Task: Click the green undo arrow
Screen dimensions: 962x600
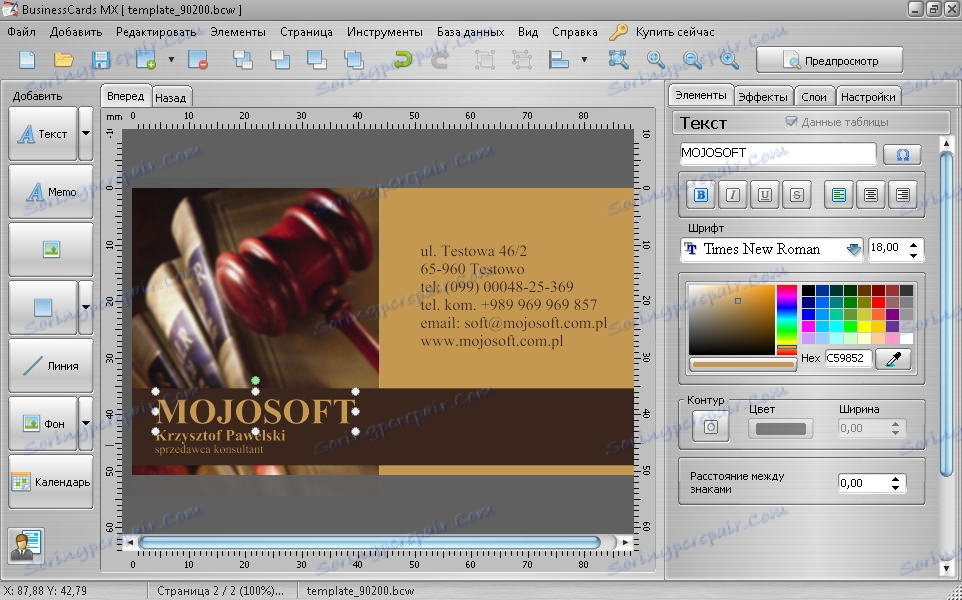Action: (x=402, y=60)
